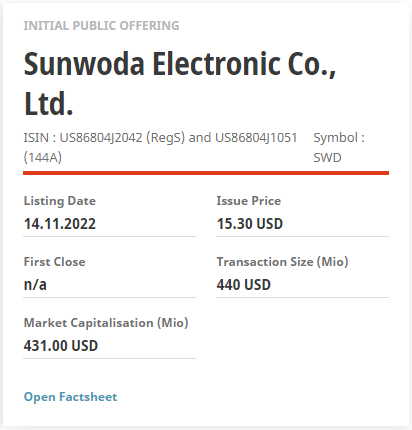412x430 pixels.
Task: Open the Factsheet link
Action: tap(70, 397)
